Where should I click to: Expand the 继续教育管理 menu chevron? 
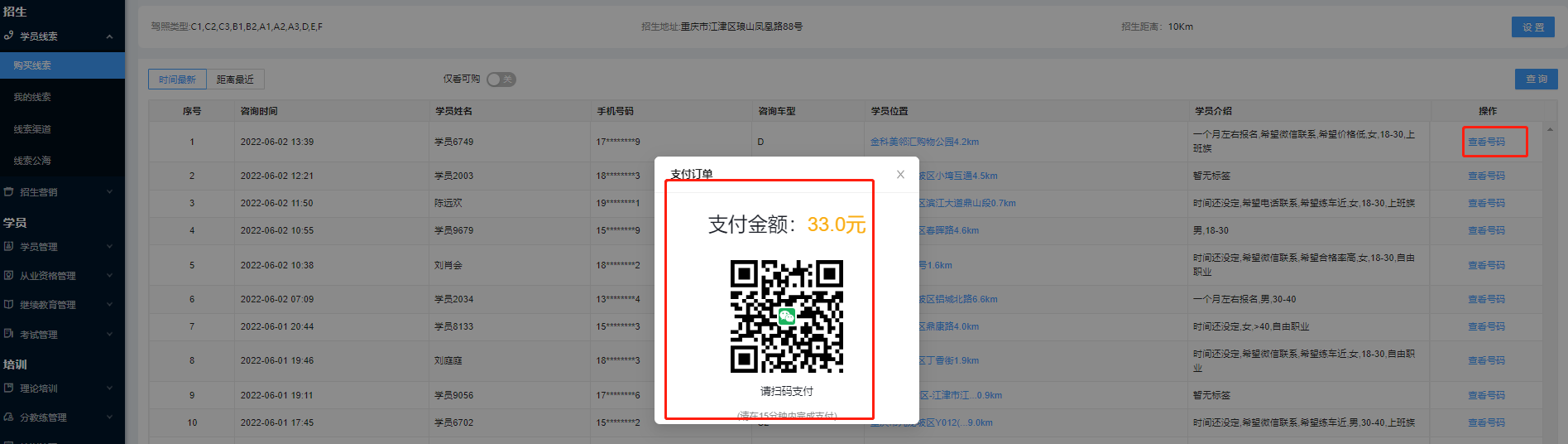109,305
